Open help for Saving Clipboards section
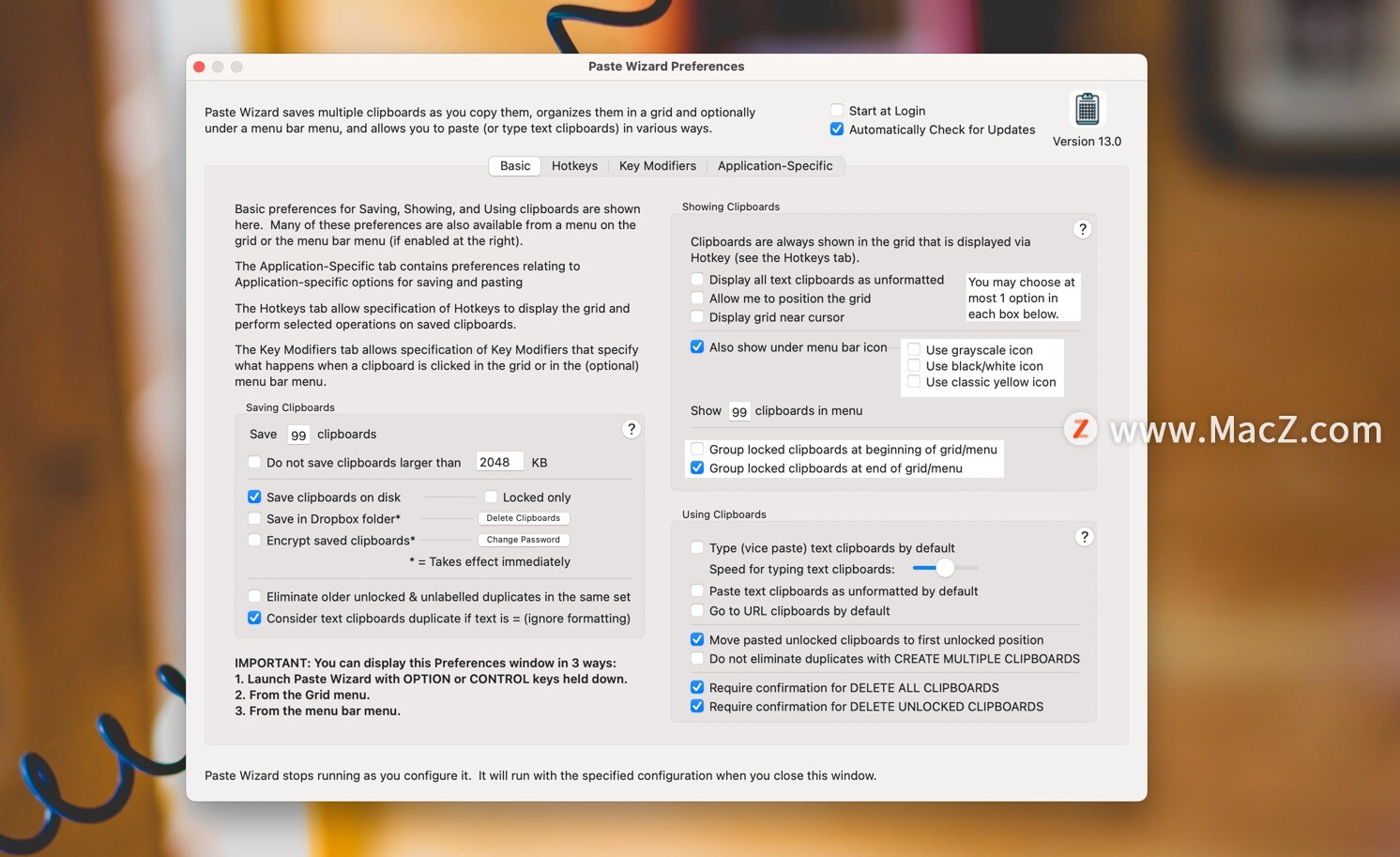This screenshot has width=1400, height=857. point(632,429)
